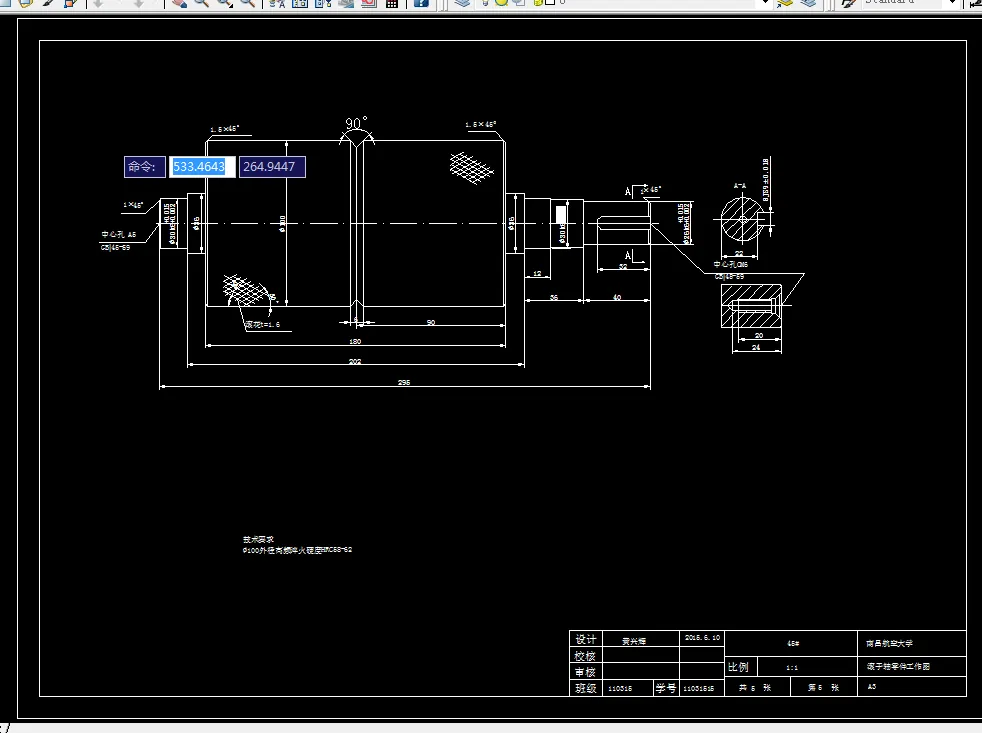The width and height of the screenshot is (982, 733).
Task: Expand the layer list dropdown arrow
Action: click(x=765, y=3)
